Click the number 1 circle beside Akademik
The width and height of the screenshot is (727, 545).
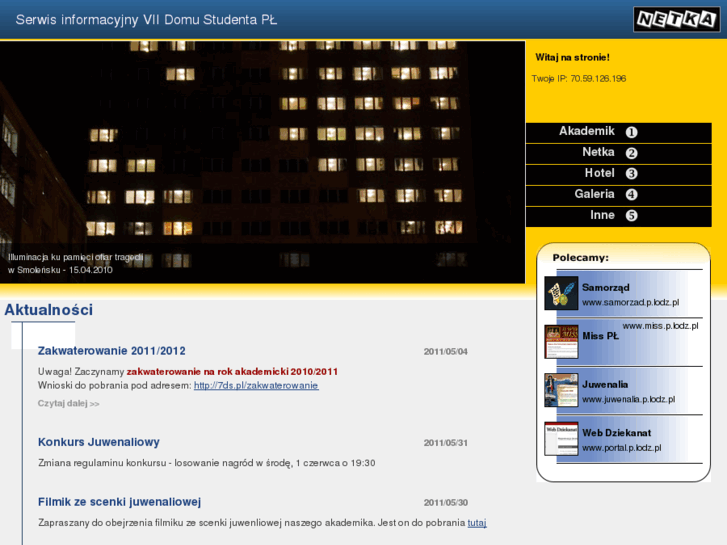point(631,132)
